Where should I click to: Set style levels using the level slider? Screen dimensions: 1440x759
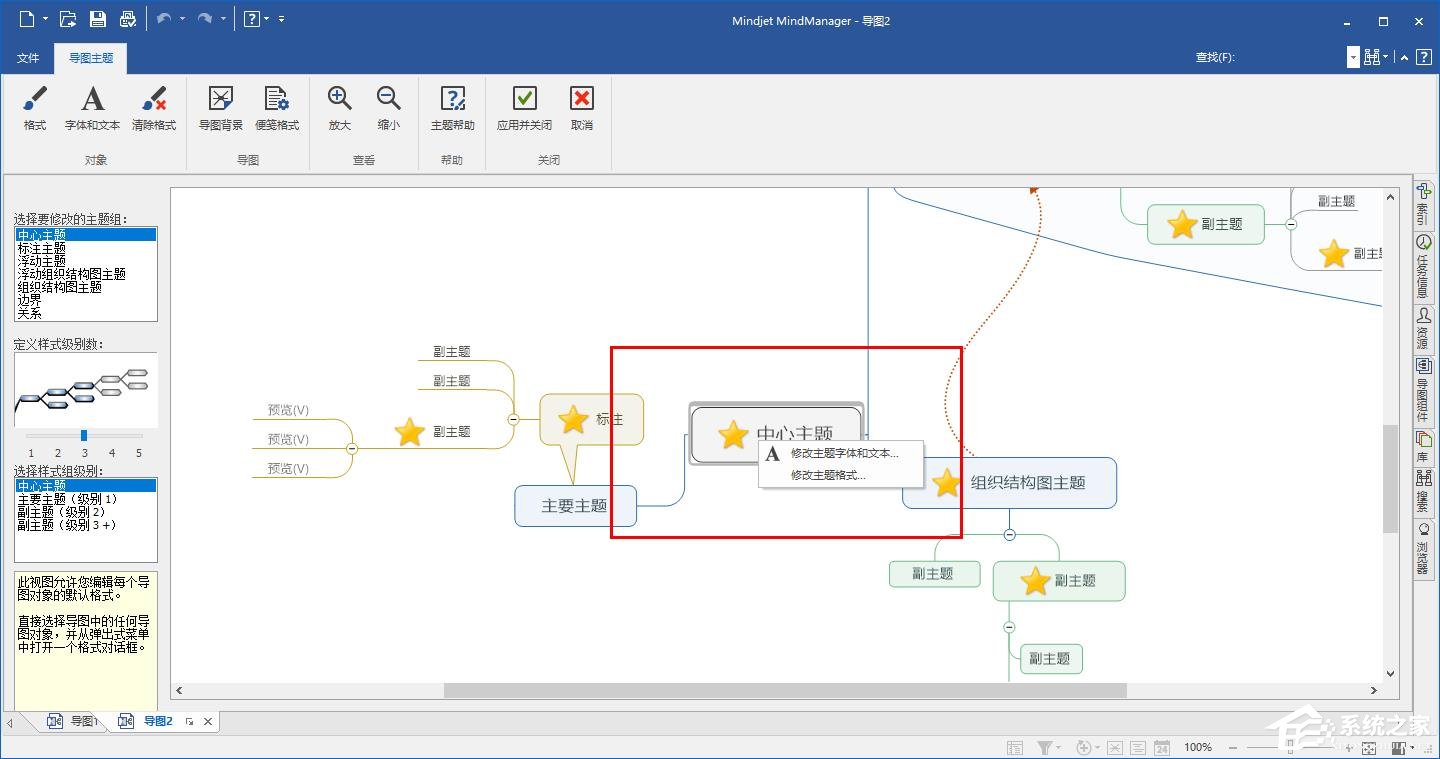click(84, 435)
